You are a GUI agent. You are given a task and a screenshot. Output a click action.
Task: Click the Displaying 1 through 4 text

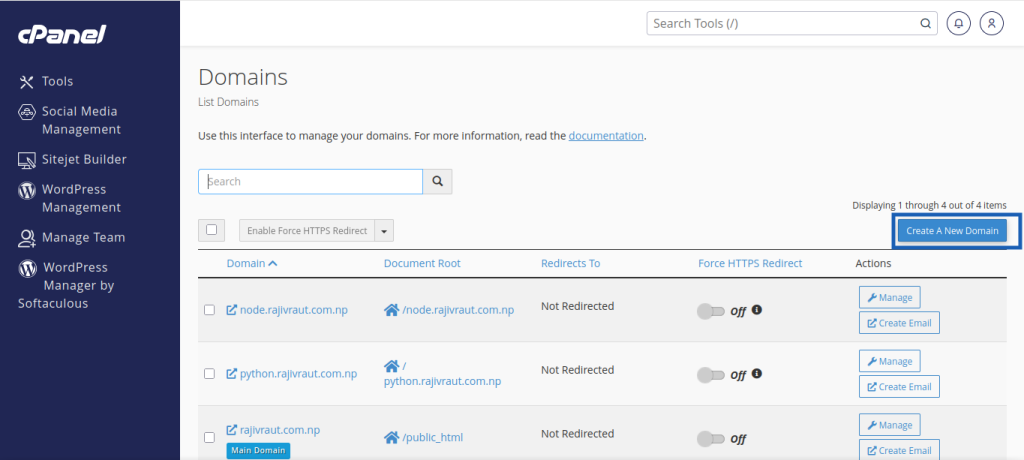pyautogui.click(x=929, y=205)
